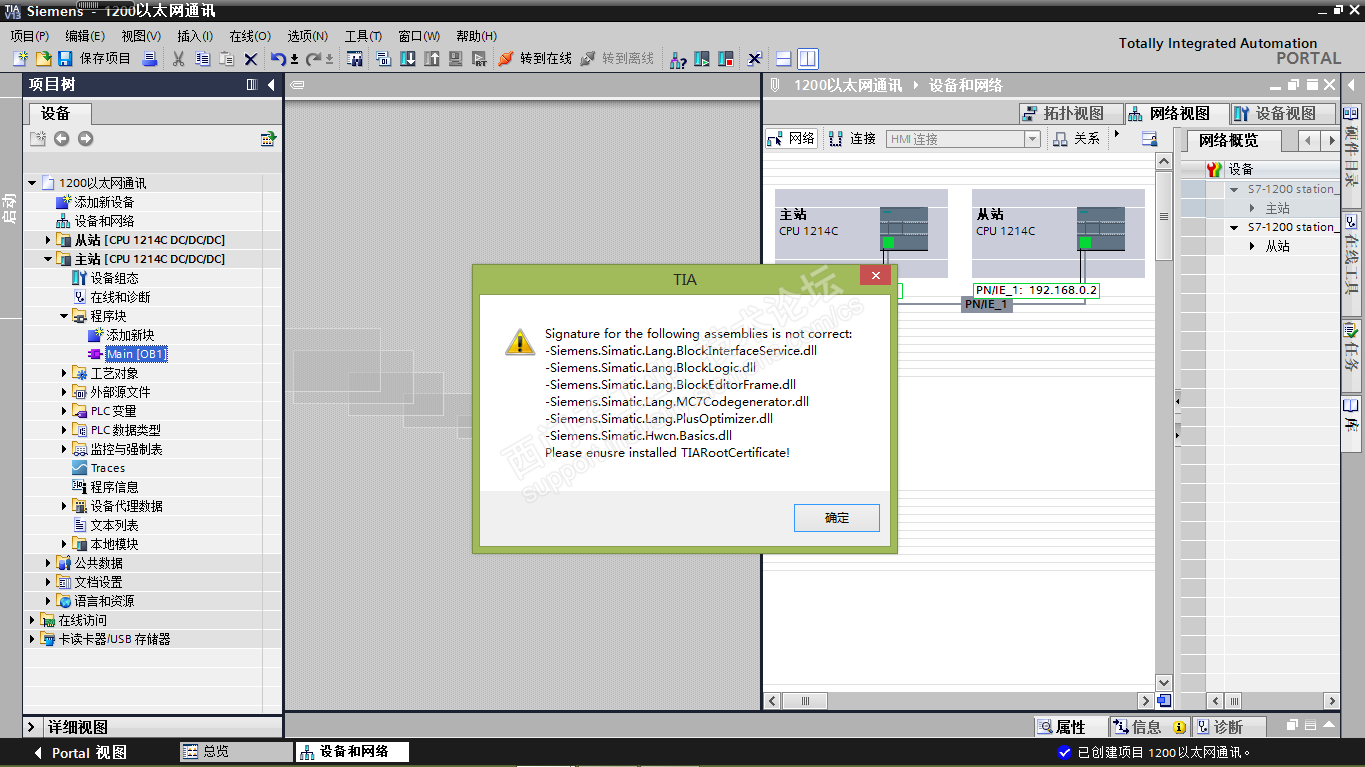Screen dimensions: 1365x767
Task: Click the 保存项目 save project button
Action: coord(95,59)
